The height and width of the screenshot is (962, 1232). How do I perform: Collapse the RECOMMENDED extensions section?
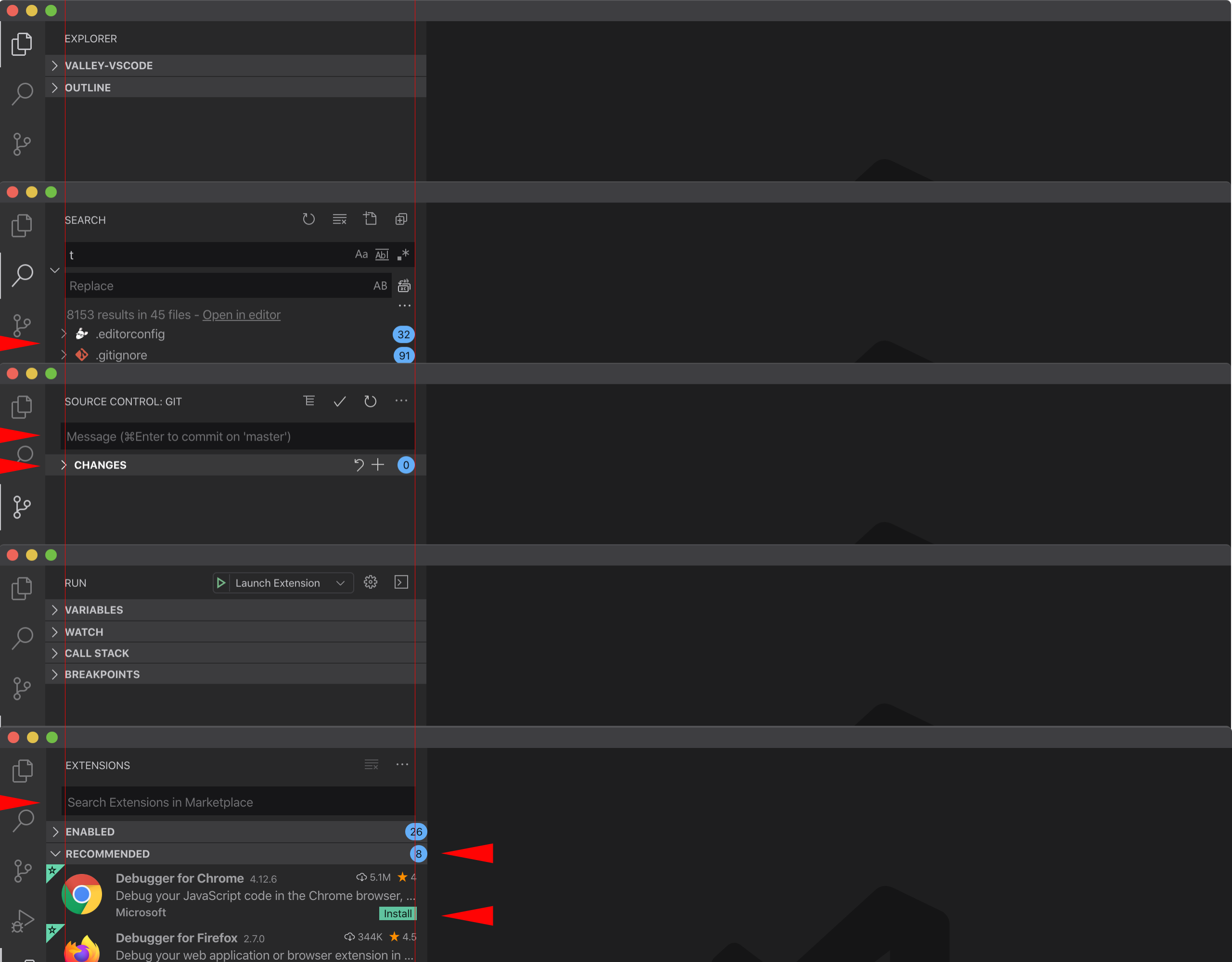[x=55, y=854]
